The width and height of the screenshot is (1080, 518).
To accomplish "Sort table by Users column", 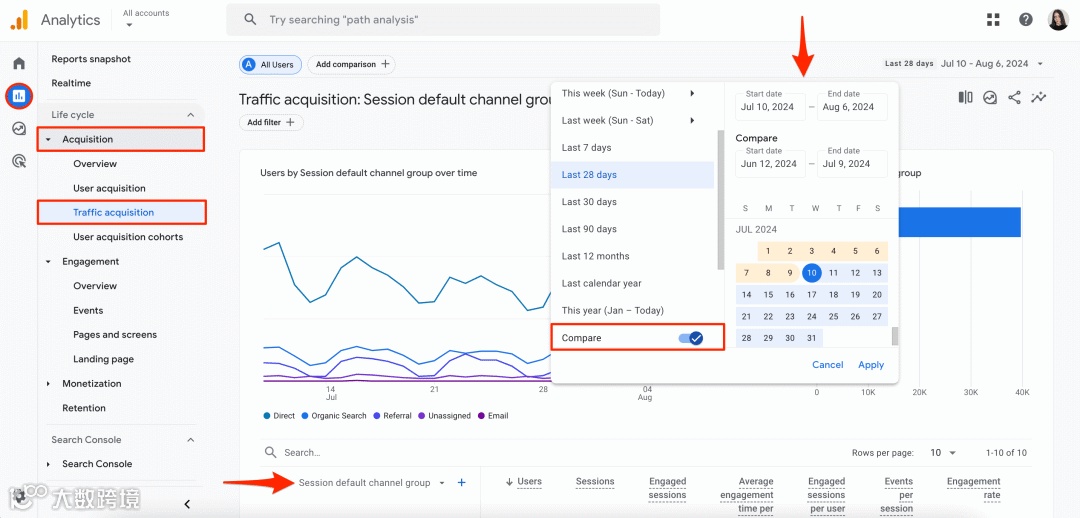I will tap(523, 482).
